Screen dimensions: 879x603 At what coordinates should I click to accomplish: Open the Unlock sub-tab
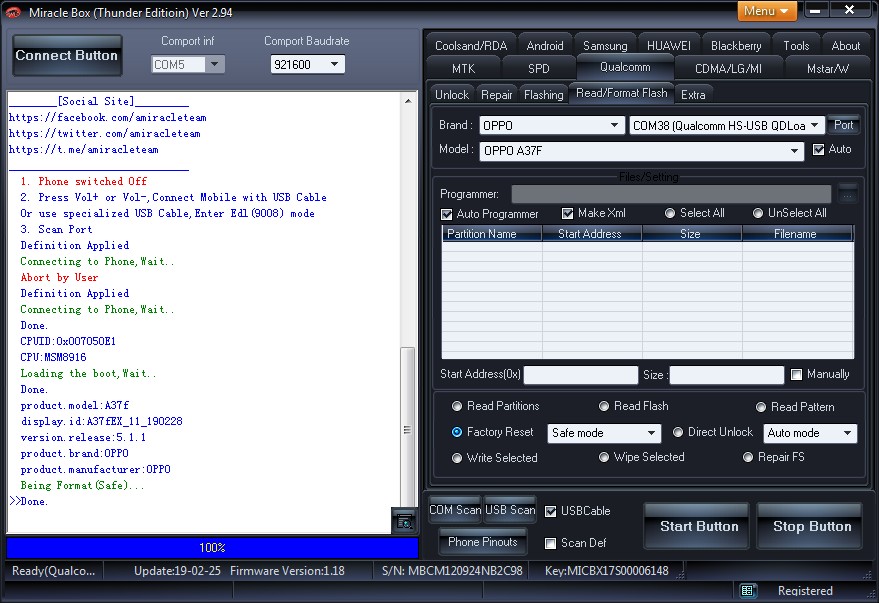[x=452, y=95]
